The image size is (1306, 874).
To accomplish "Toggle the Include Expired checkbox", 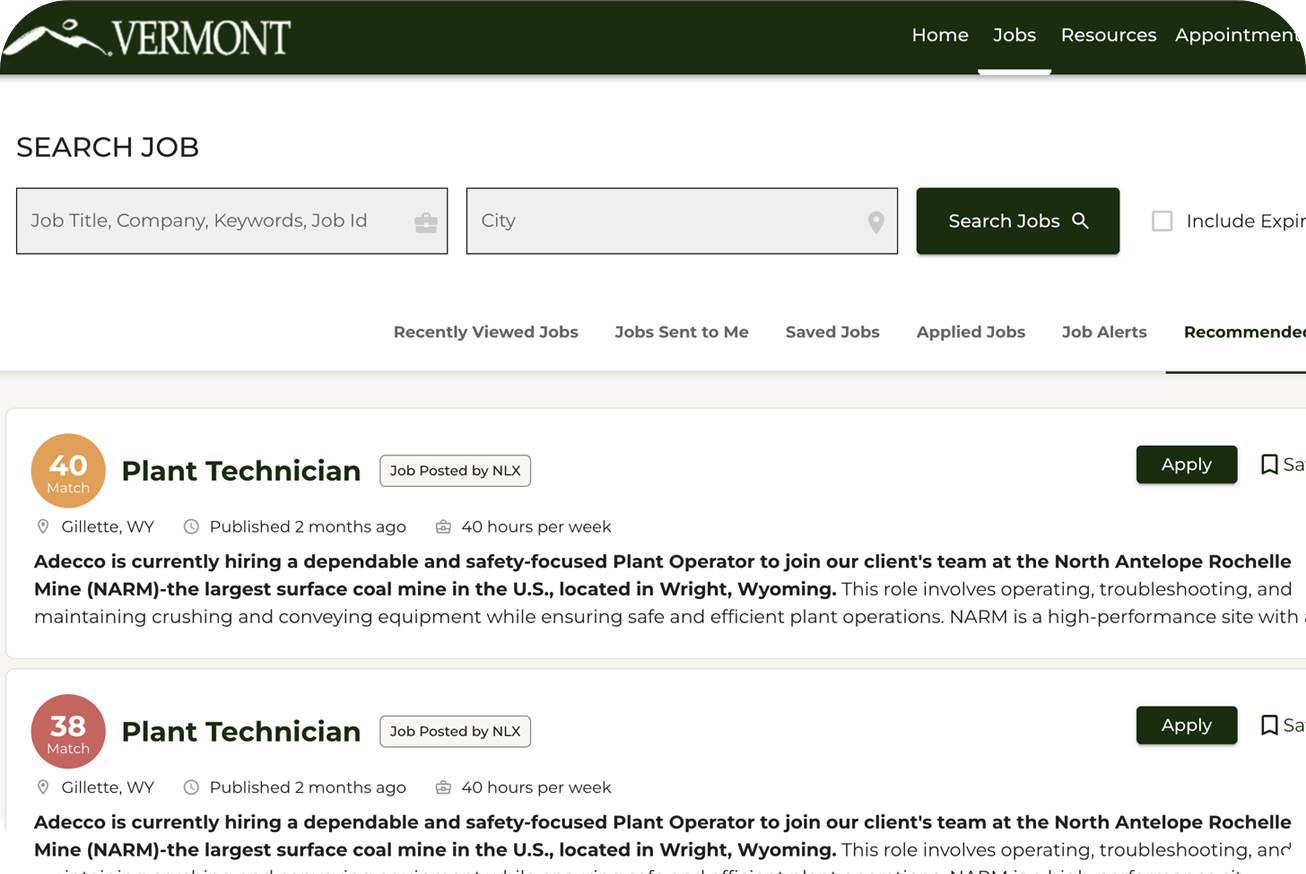I will pos(1162,221).
